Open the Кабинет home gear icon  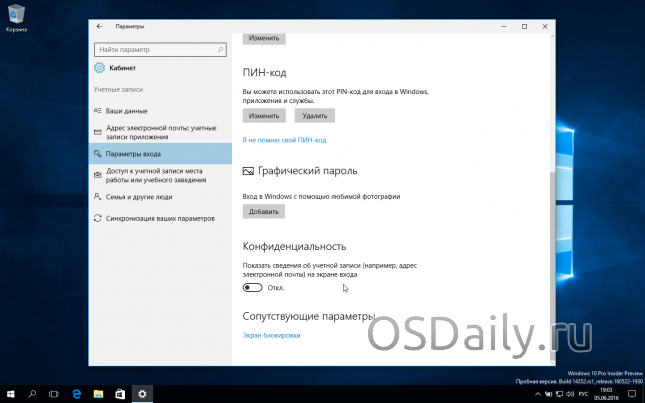(100, 68)
